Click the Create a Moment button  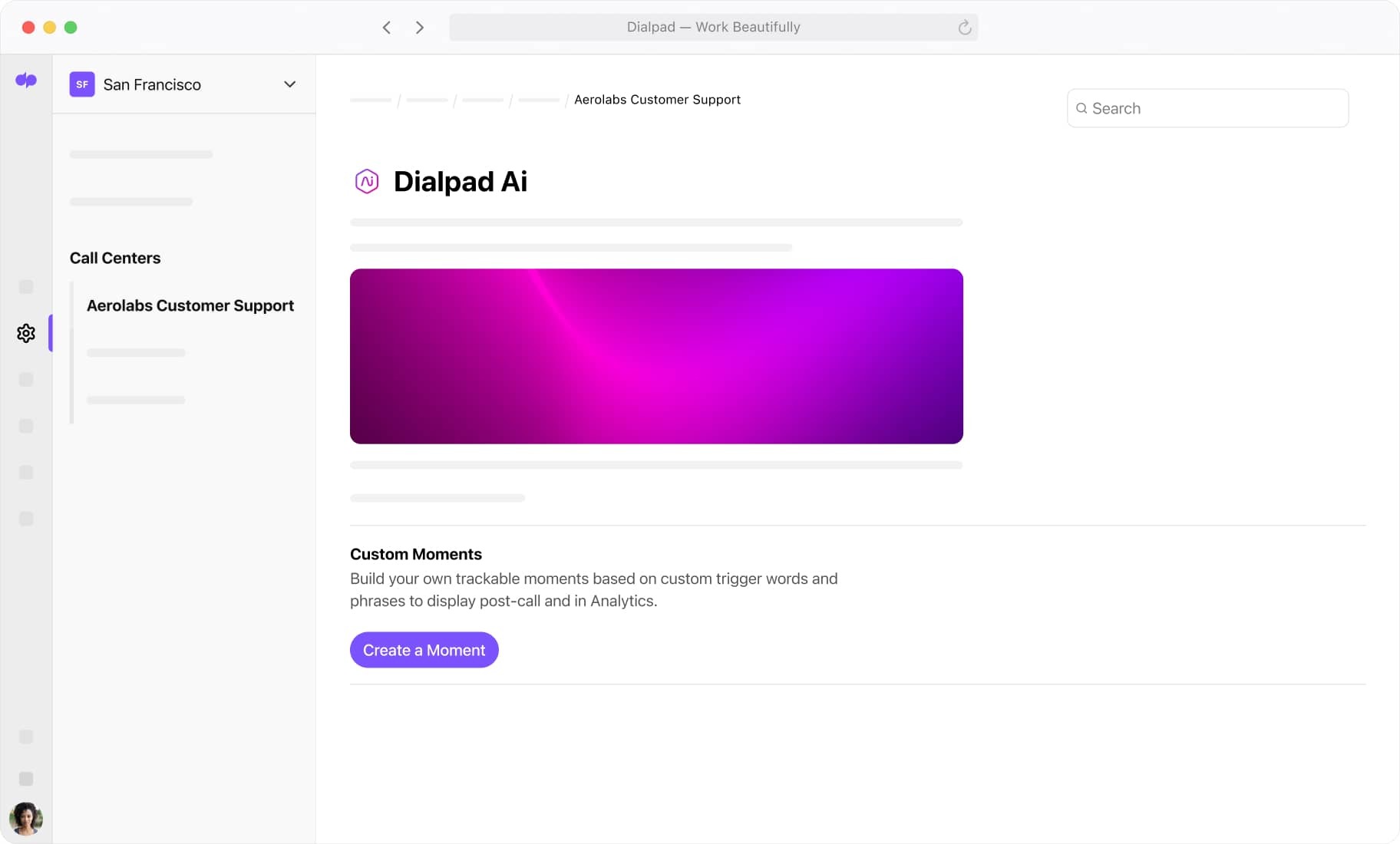pos(424,650)
